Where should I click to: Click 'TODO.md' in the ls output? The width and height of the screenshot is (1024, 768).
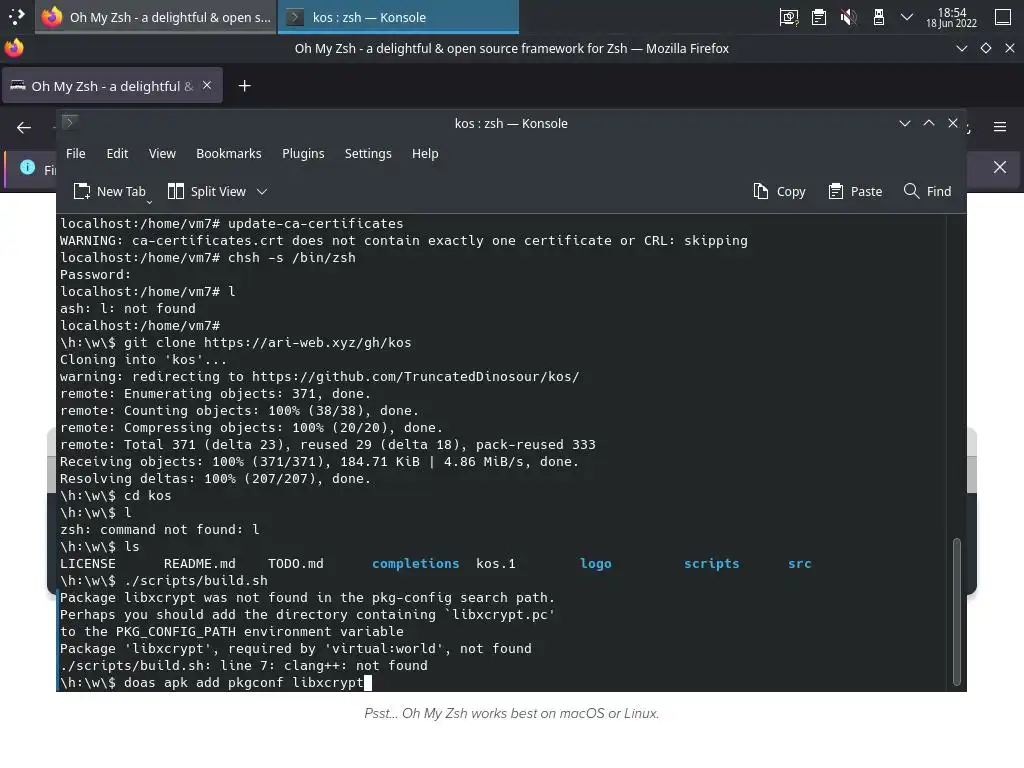coord(296,564)
